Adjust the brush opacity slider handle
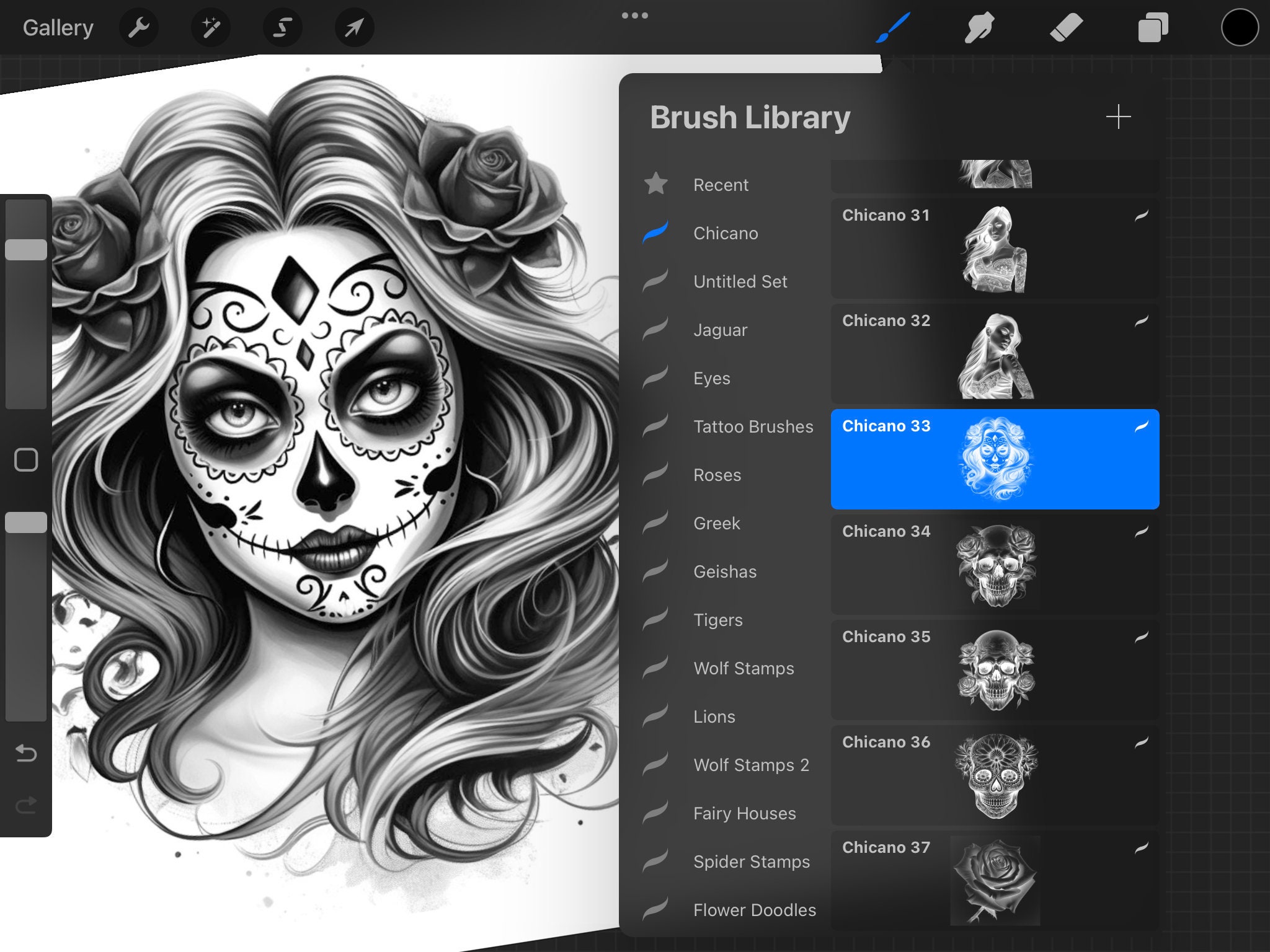This screenshot has width=1270, height=952. click(x=26, y=522)
